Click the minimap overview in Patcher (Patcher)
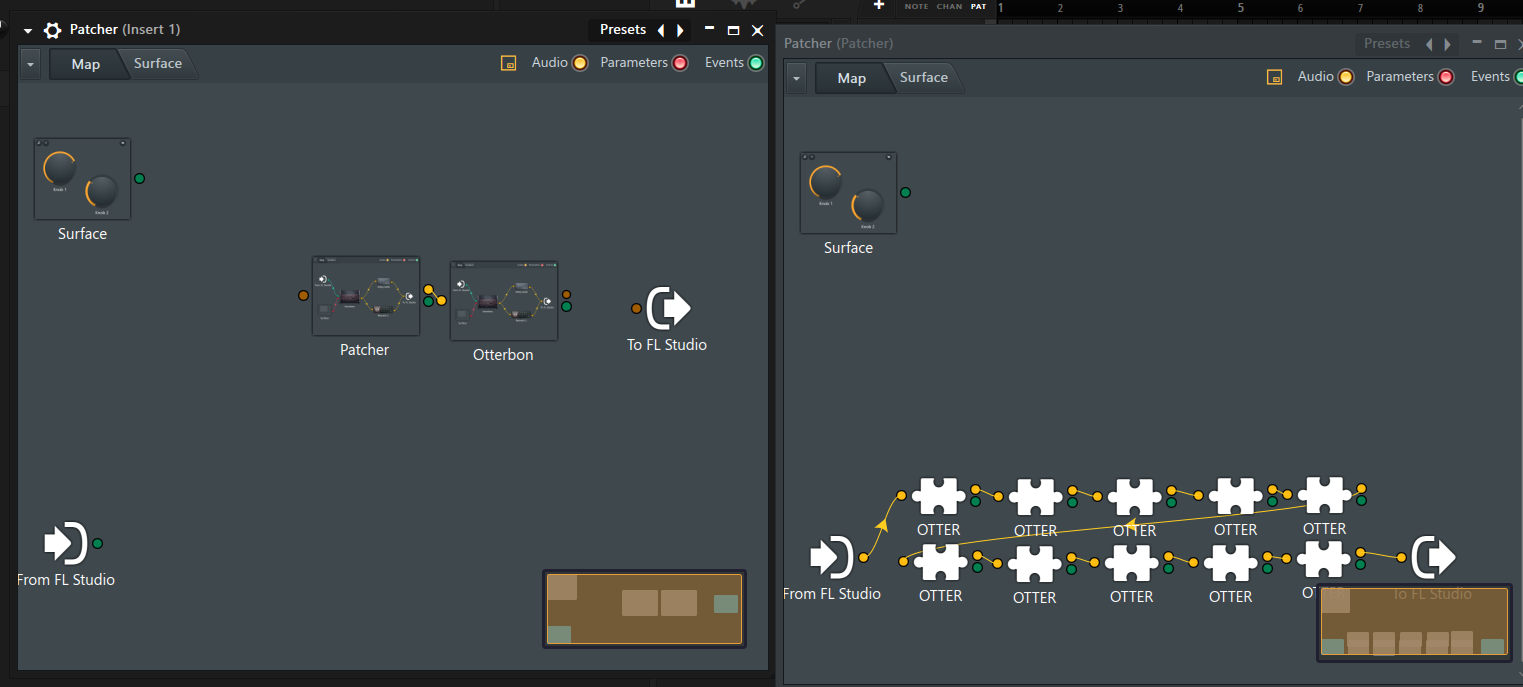Screen dimensions: 1523x687 (1413, 622)
